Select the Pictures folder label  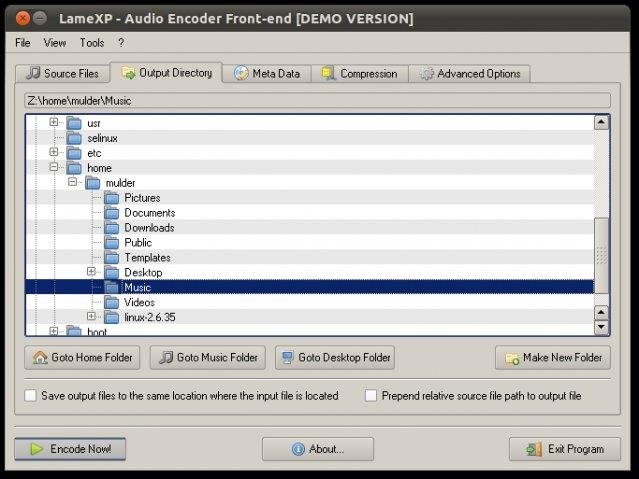click(x=142, y=198)
